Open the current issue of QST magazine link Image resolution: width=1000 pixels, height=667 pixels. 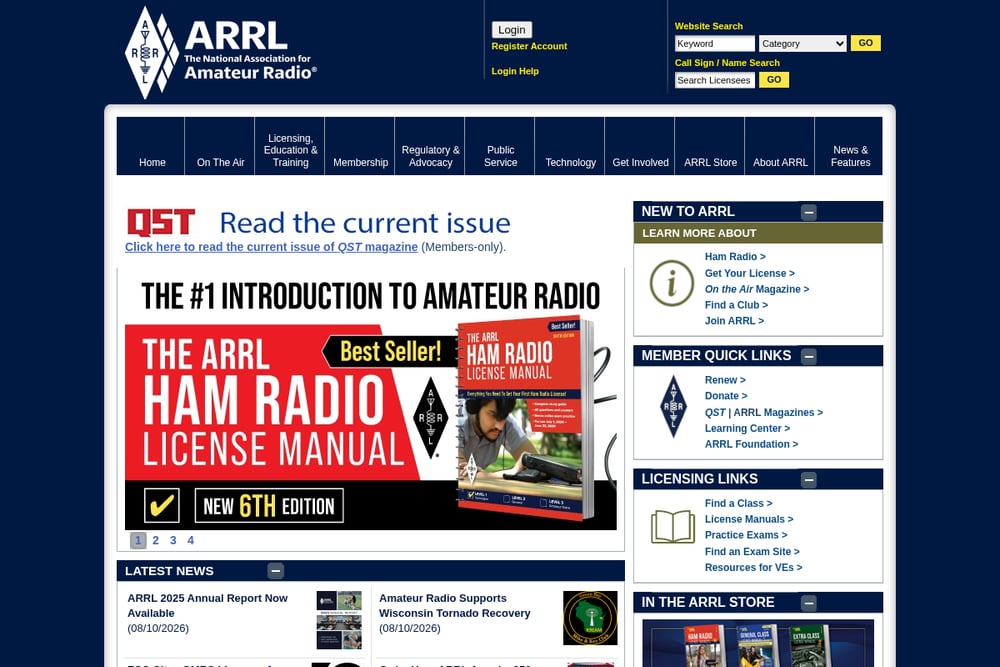pos(271,247)
